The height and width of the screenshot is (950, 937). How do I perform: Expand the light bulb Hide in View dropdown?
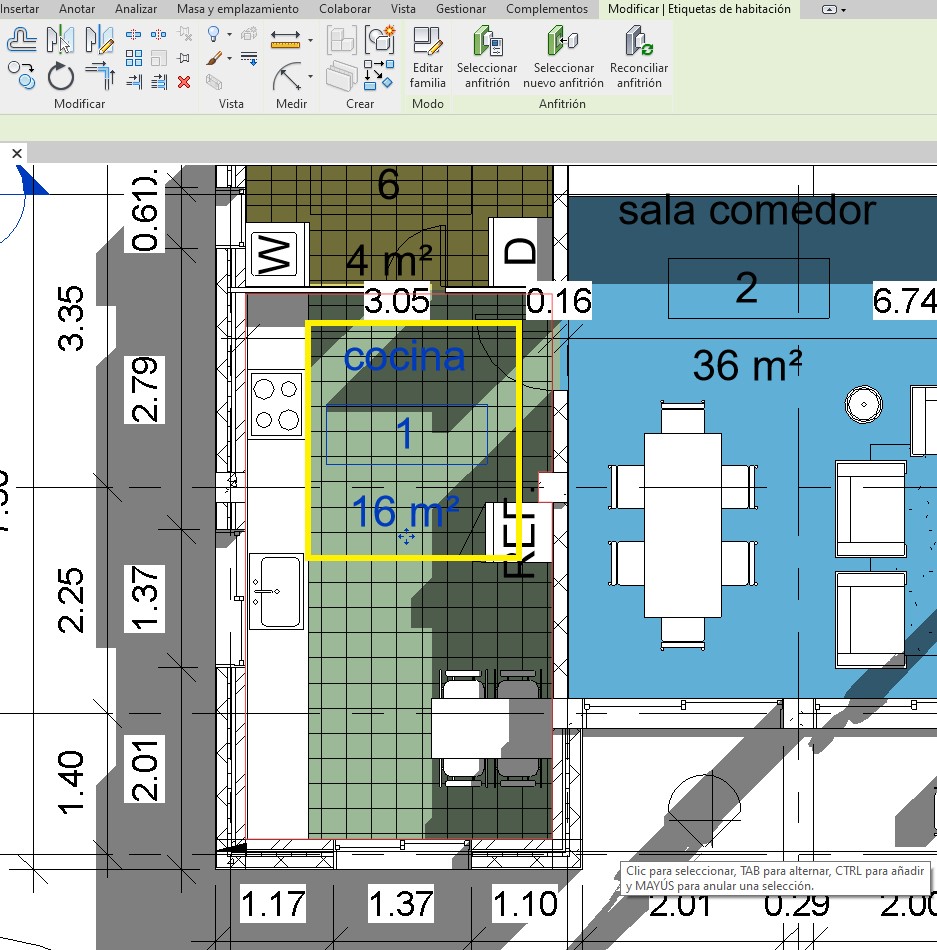point(229,35)
